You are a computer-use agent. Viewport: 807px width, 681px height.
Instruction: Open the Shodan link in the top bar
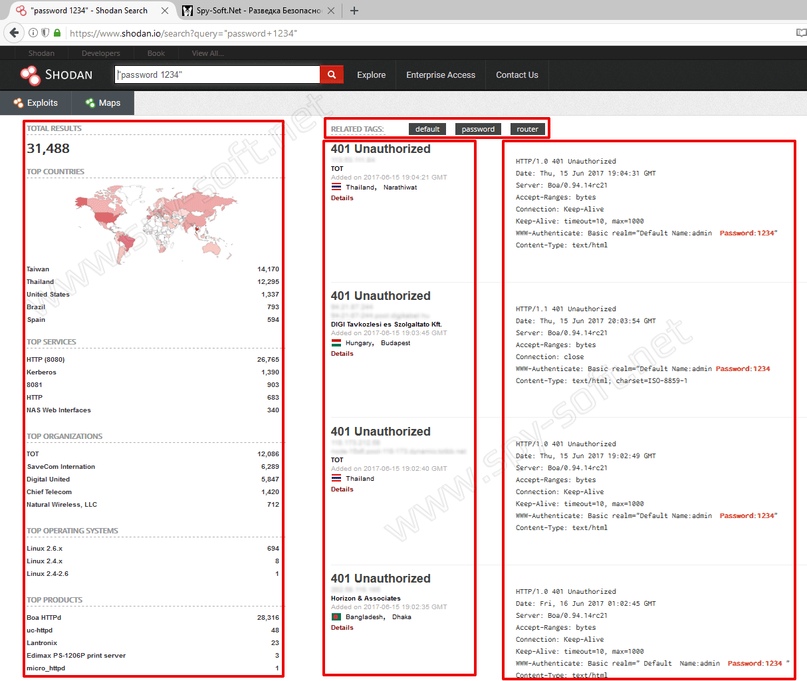pos(41,53)
